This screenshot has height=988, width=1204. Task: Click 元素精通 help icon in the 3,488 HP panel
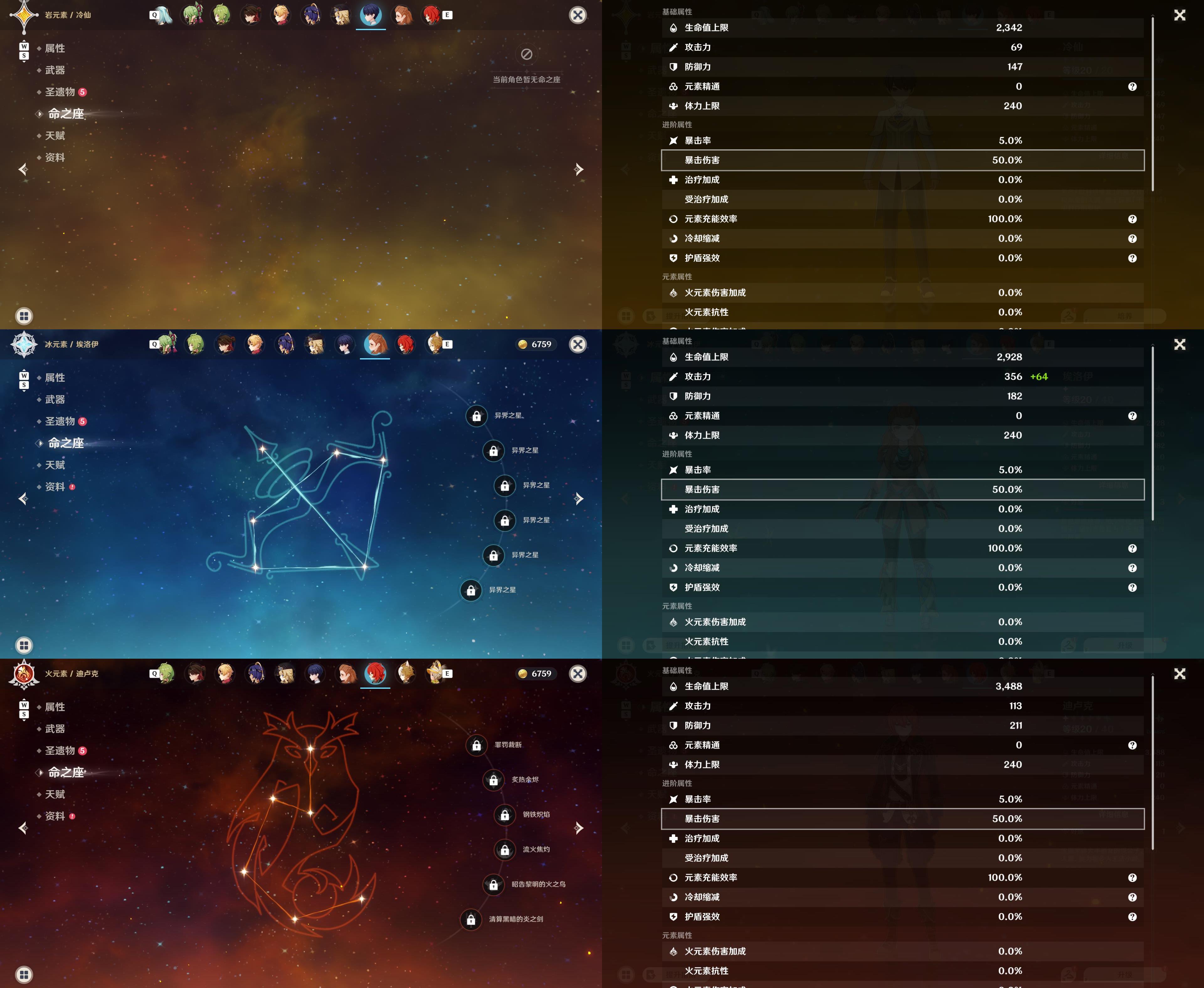coord(1132,746)
